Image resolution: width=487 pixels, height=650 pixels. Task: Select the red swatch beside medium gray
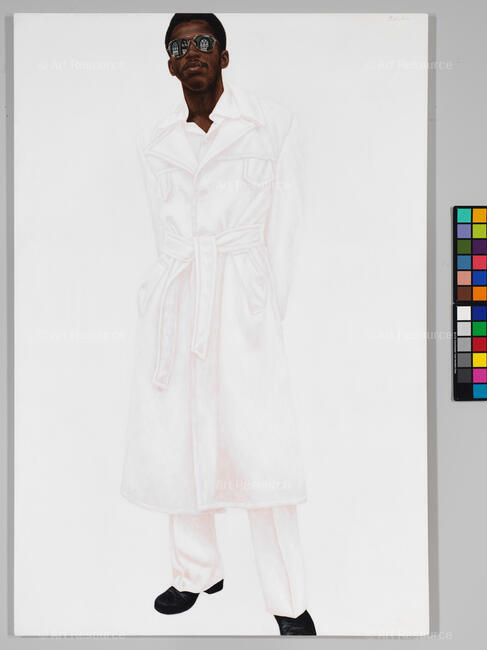(x=480, y=344)
